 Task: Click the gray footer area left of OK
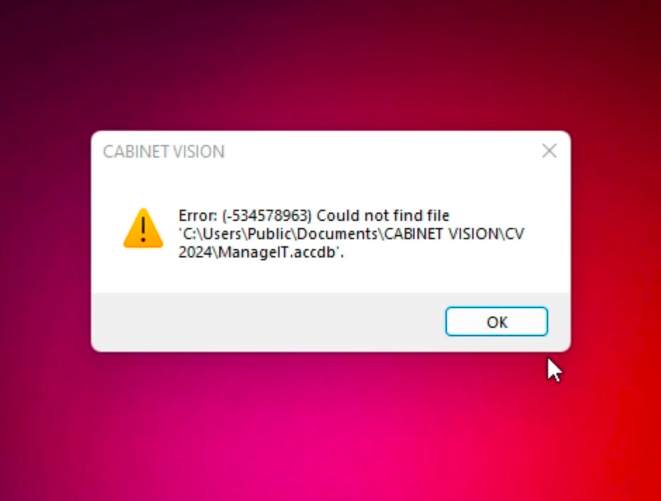[x=266, y=322]
